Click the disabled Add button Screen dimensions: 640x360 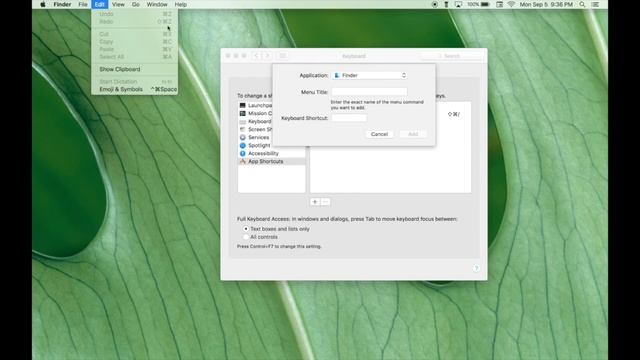413,134
